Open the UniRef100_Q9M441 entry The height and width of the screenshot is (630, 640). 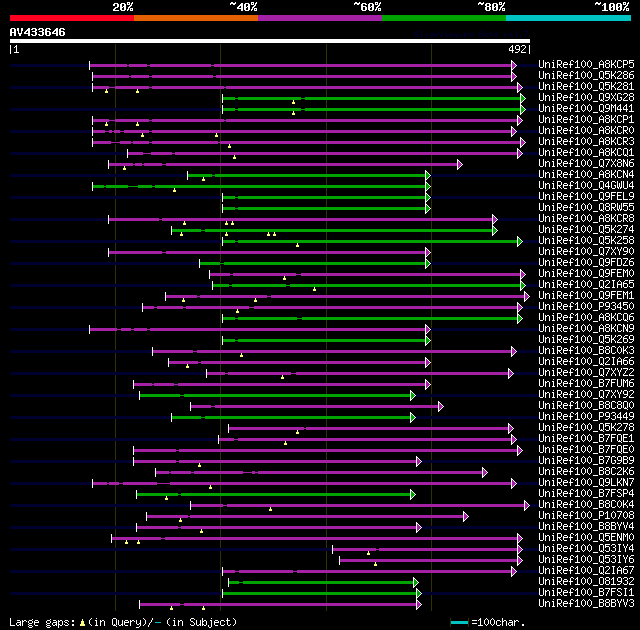tap(586, 109)
